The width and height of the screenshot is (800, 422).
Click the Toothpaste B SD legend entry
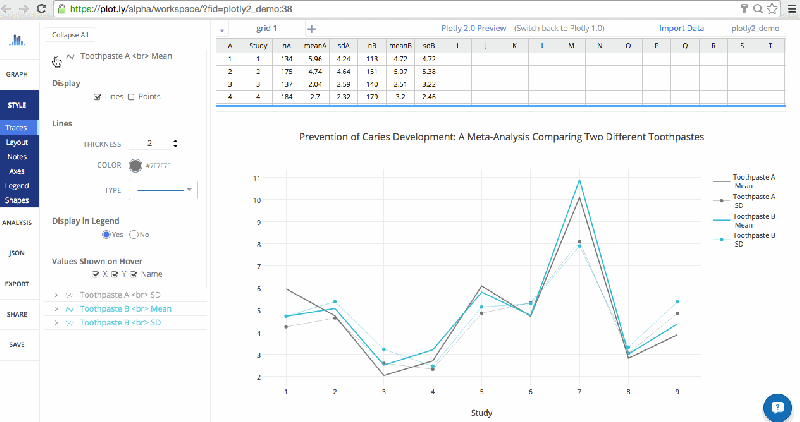click(x=744, y=239)
